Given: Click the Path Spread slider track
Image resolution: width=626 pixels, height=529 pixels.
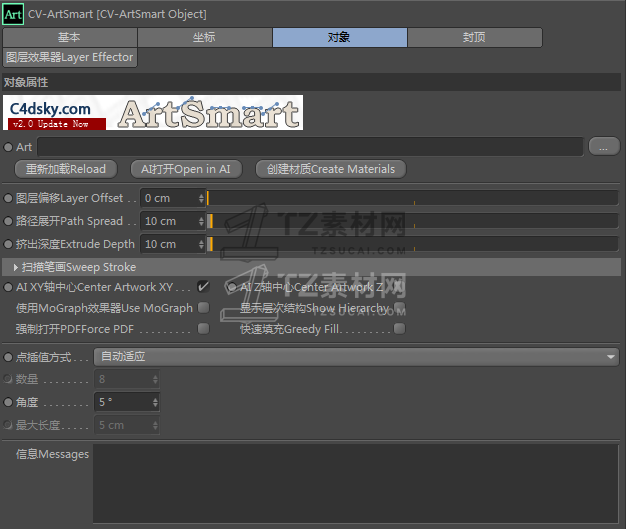Looking at the screenshot, I should [x=413, y=221].
